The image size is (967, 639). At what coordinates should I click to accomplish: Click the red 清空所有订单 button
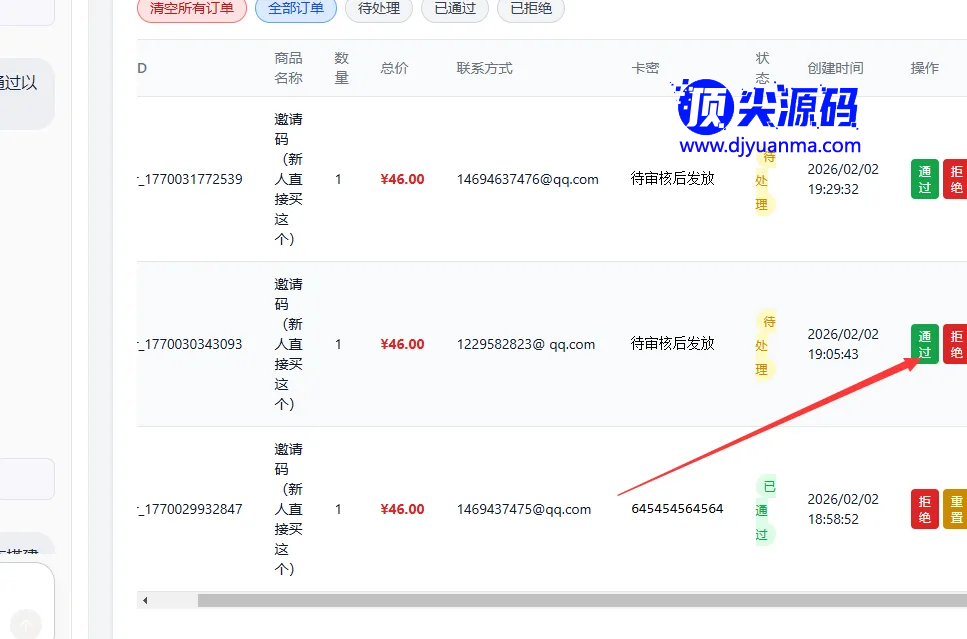[x=192, y=9]
